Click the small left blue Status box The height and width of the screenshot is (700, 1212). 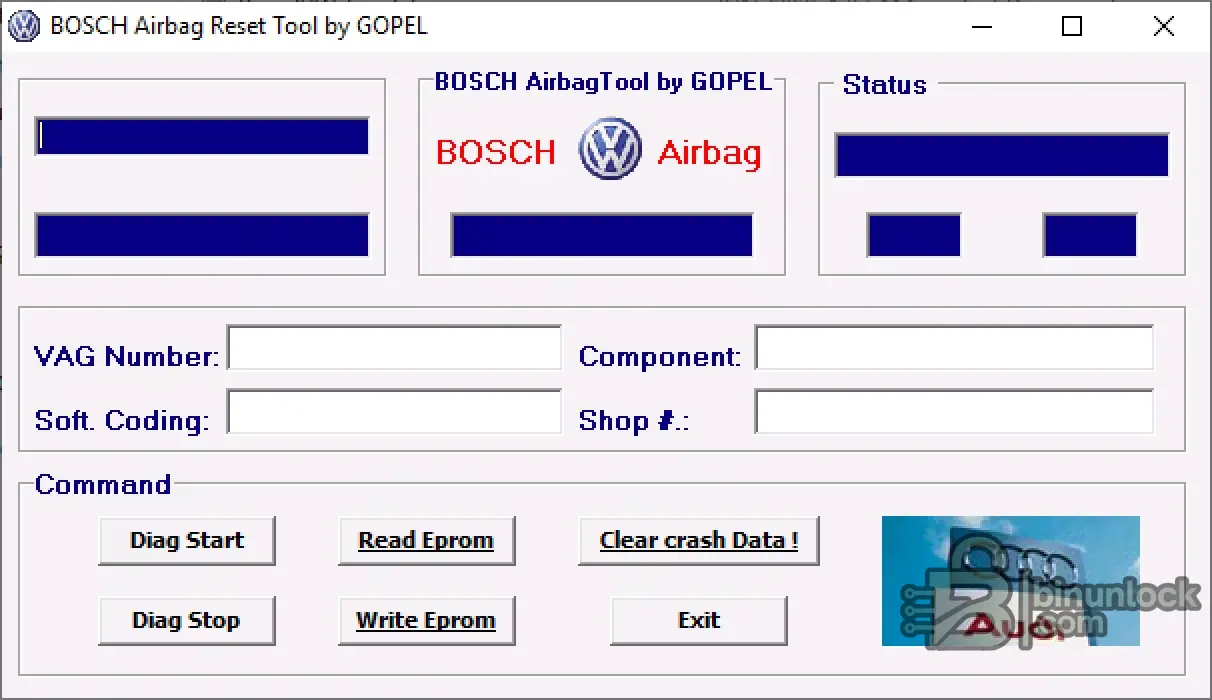(914, 235)
